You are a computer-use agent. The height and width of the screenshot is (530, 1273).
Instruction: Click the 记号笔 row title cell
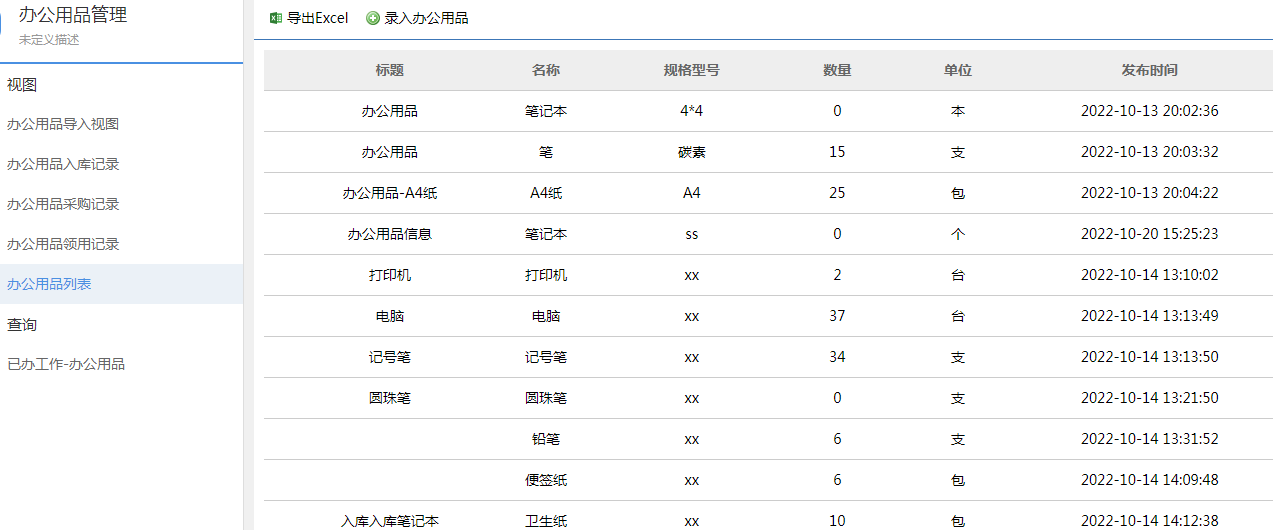[x=390, y=357]
